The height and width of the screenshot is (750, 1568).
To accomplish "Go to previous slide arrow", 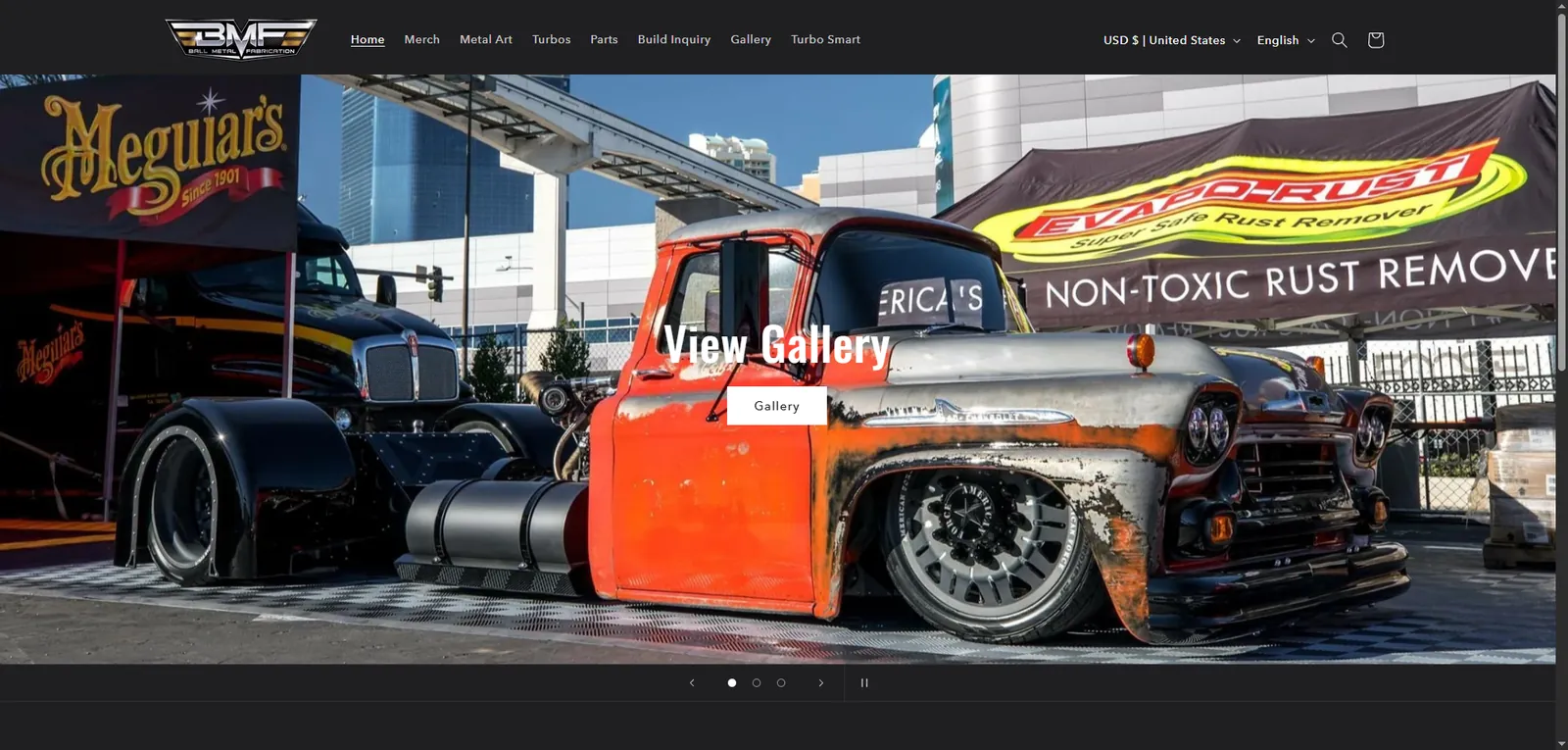I will 692,682.
